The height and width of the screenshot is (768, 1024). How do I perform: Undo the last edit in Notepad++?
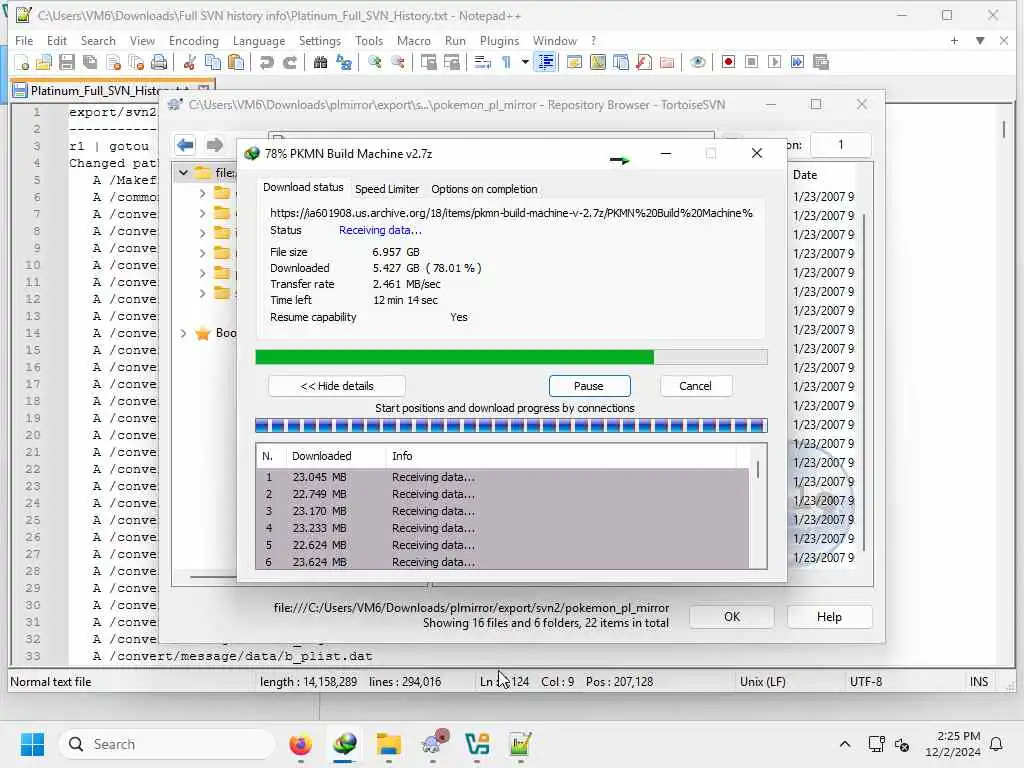coord(266,63)
